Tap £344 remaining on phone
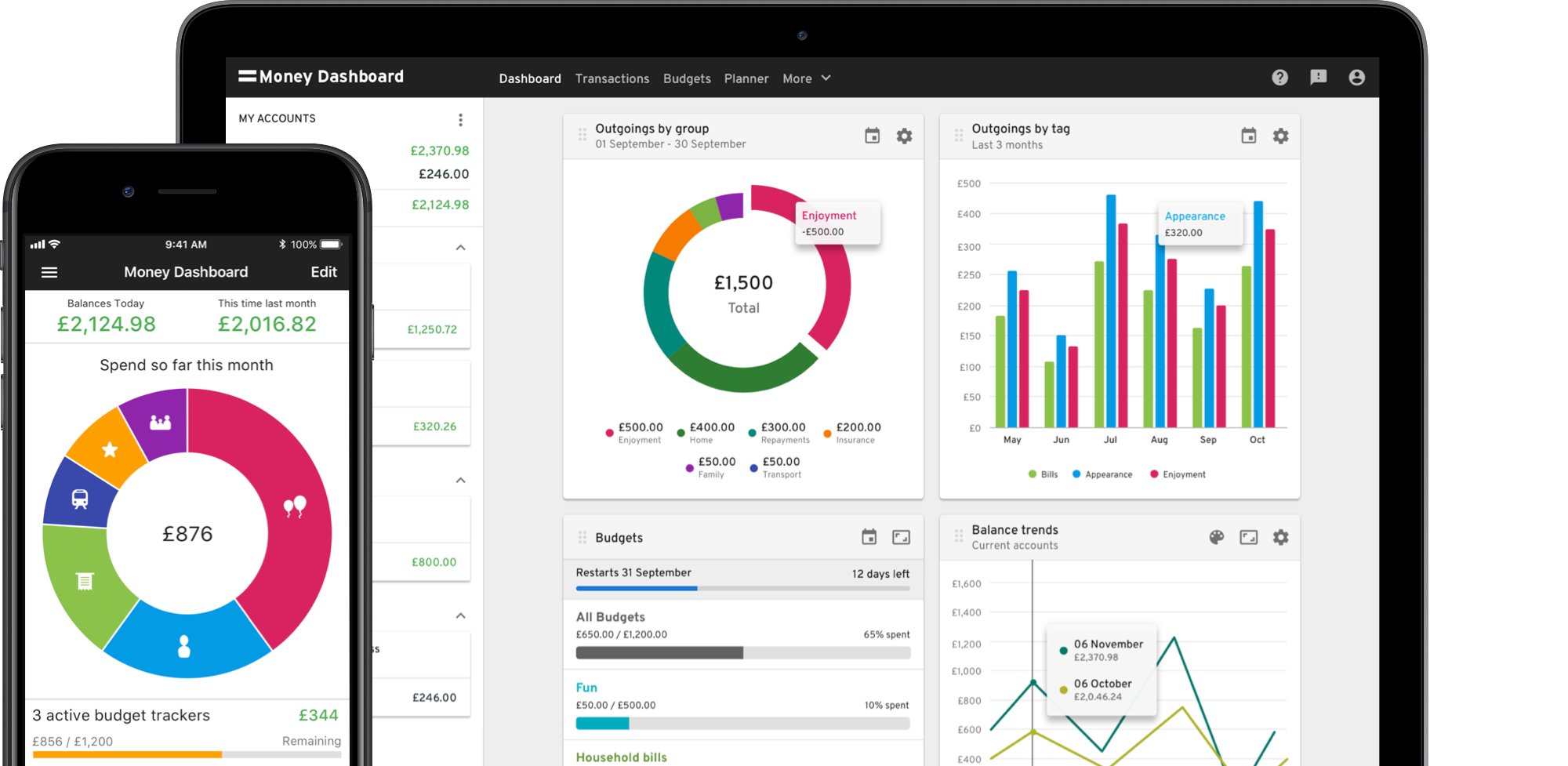Image resolution: width=1568 pixels, height=766 pixels. coord(318,715)
